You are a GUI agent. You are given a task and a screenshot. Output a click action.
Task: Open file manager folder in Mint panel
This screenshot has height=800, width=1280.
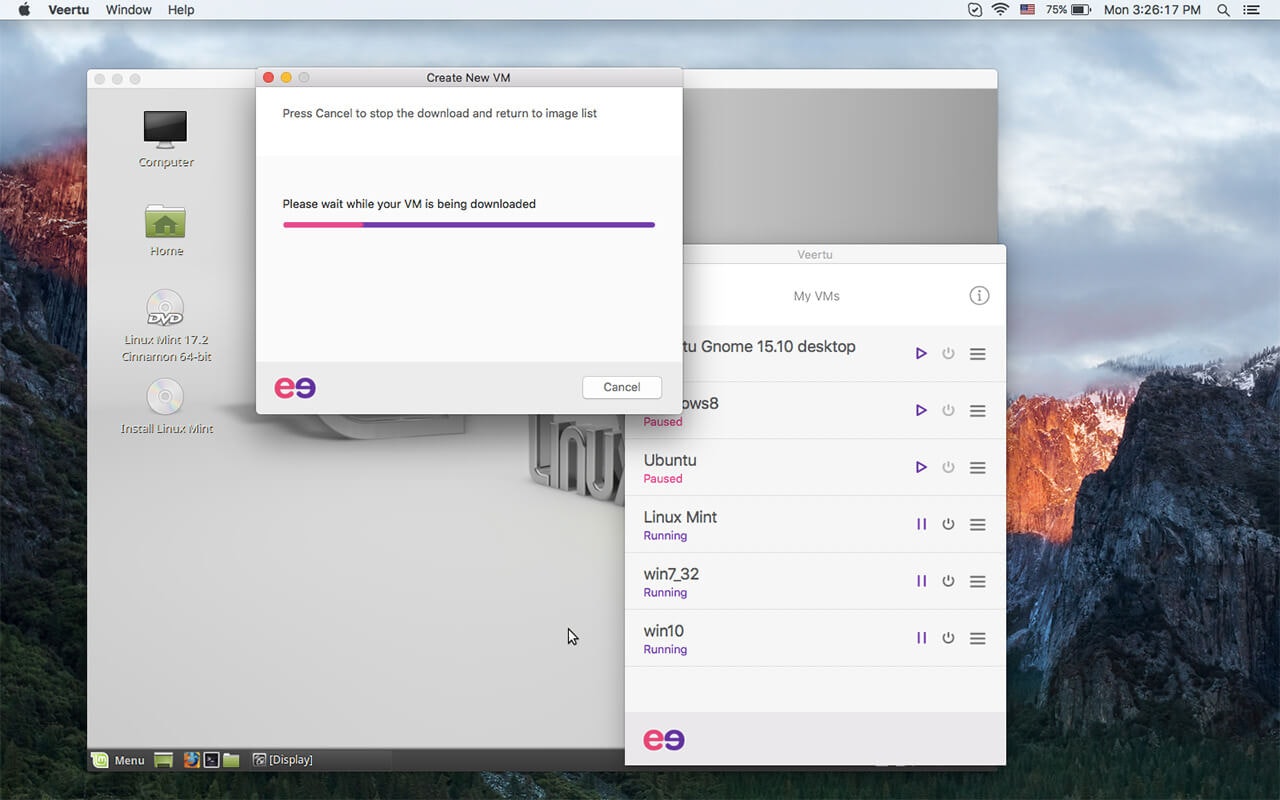pyautogui.click(x=231, y=760)
